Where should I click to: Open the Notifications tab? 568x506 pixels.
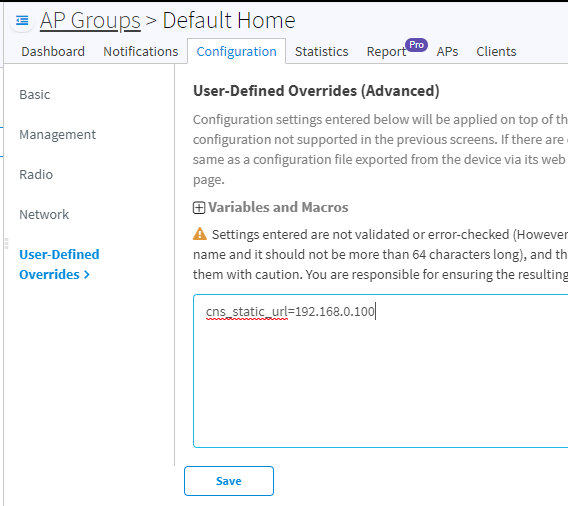pyautogui.click(x=141, y=51)
